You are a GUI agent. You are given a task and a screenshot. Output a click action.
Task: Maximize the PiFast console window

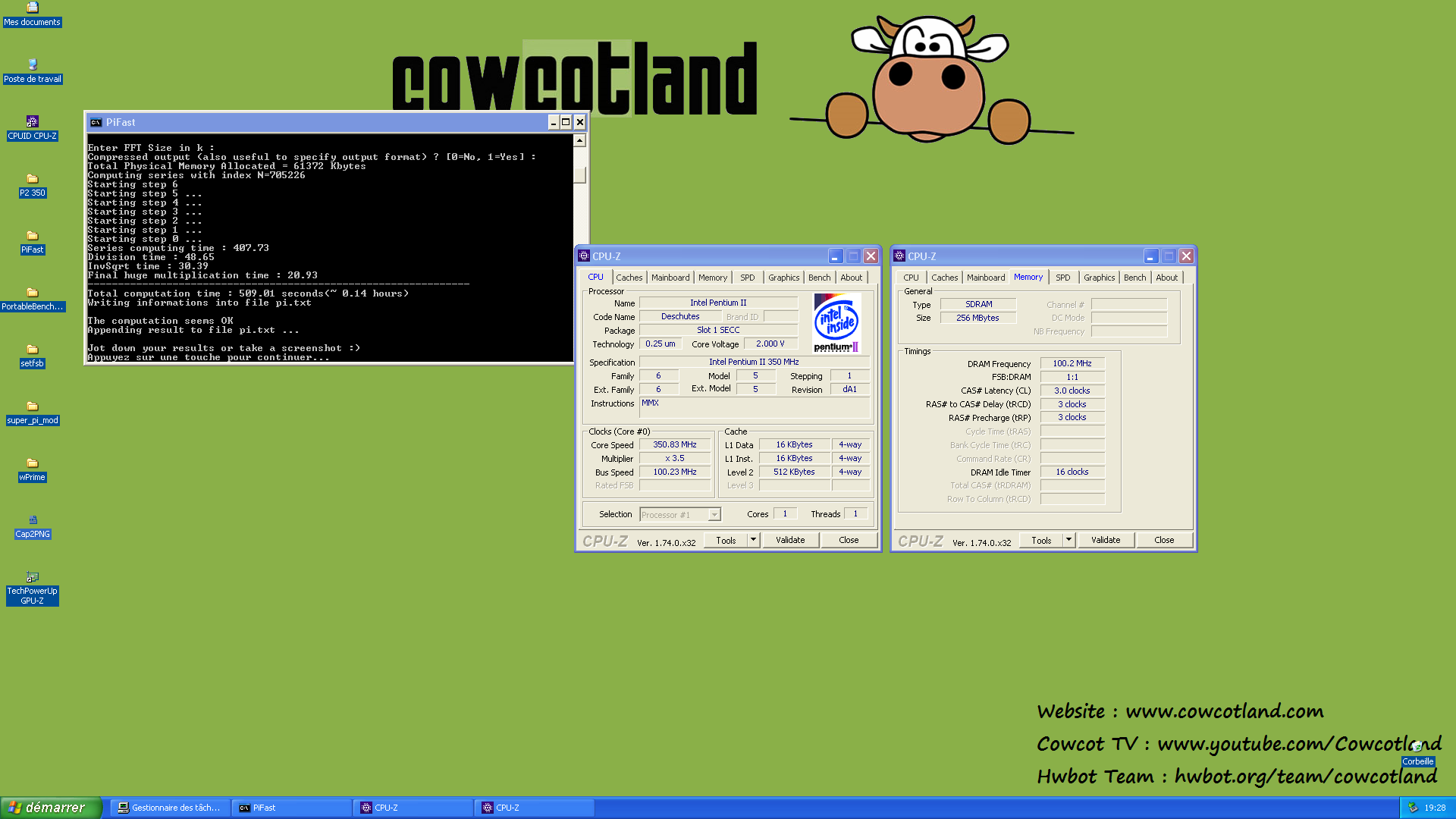coord(566,122)
